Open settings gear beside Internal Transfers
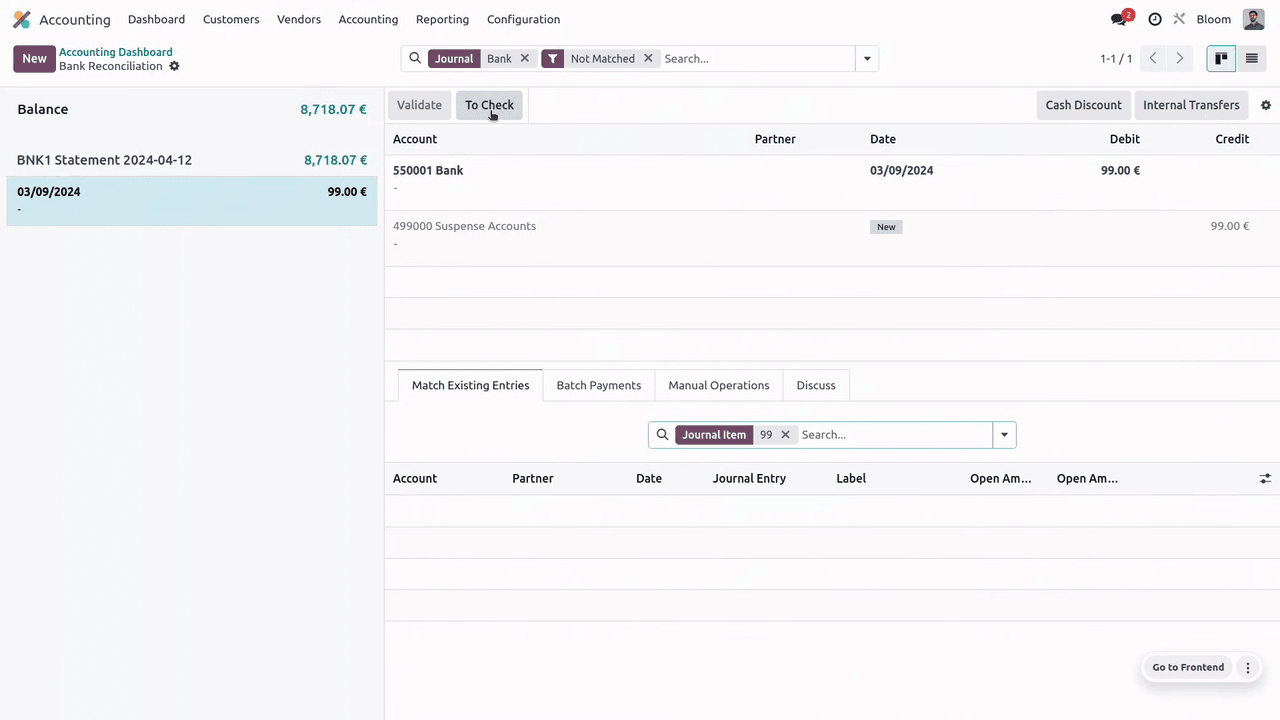1280x720 pixels. pyautogui.click(x=1265, y=105)
